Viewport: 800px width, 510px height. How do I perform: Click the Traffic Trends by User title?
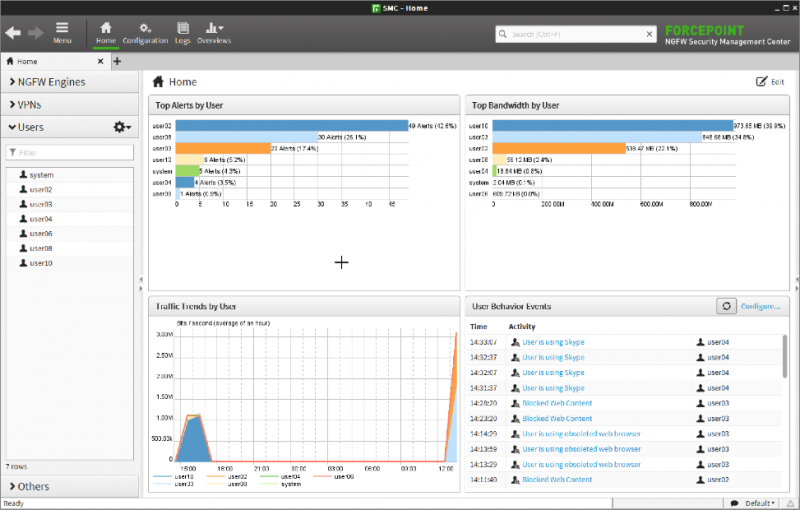coord(195,307)
